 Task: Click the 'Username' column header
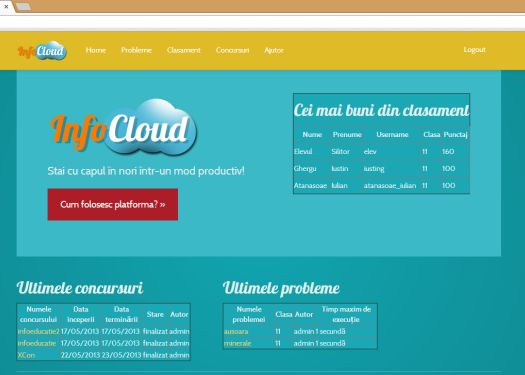[x=392, y=135]
